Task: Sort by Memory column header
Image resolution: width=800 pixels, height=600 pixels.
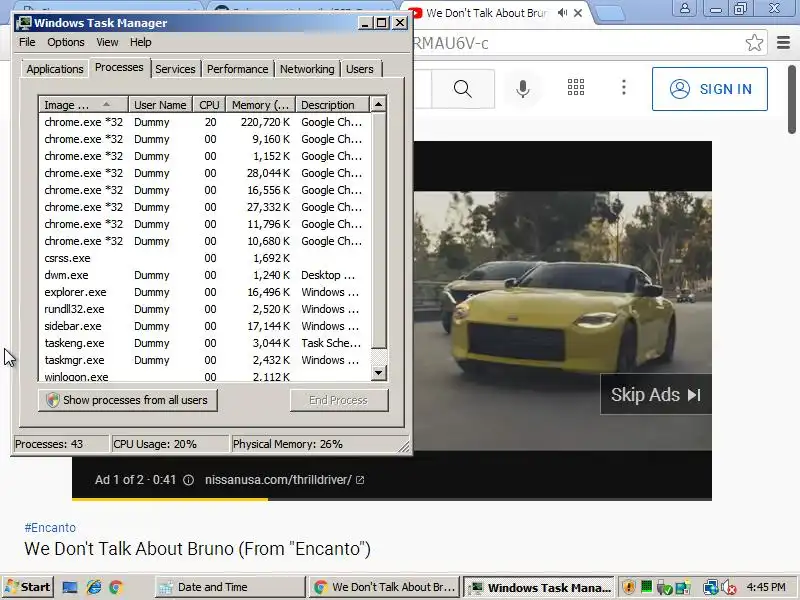Action: coord(261,105)
